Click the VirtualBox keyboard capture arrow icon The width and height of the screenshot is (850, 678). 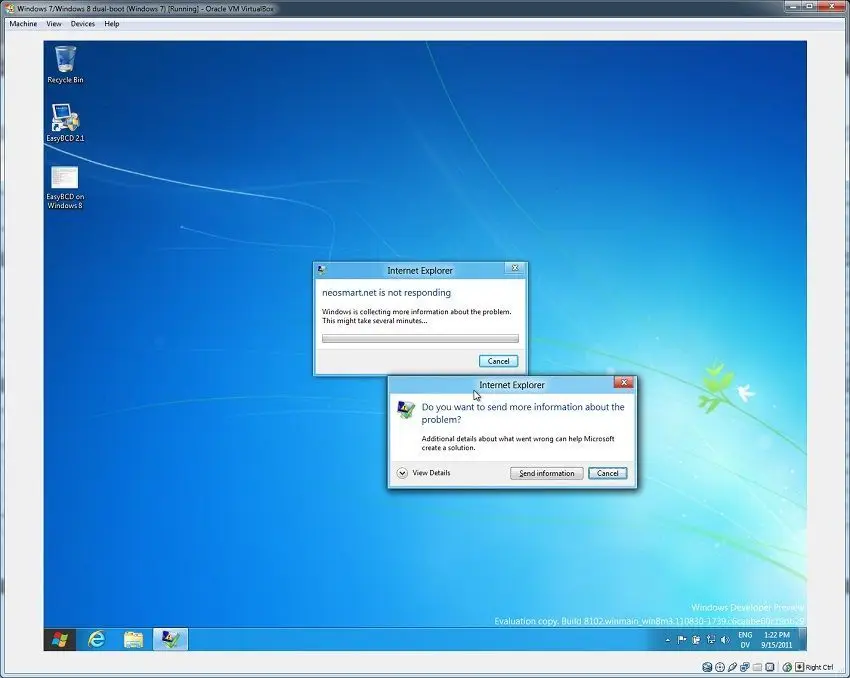pyautogui.click(x=799, y=667)
